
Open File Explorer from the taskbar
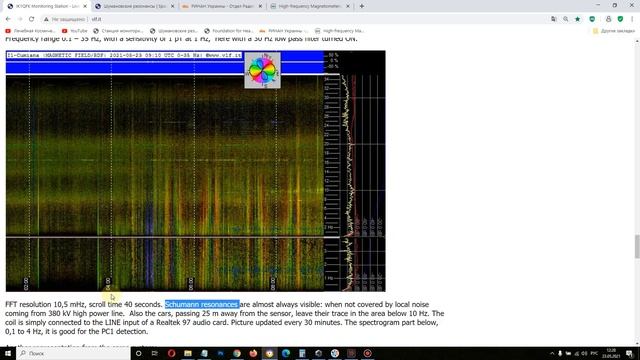(188, 353)
